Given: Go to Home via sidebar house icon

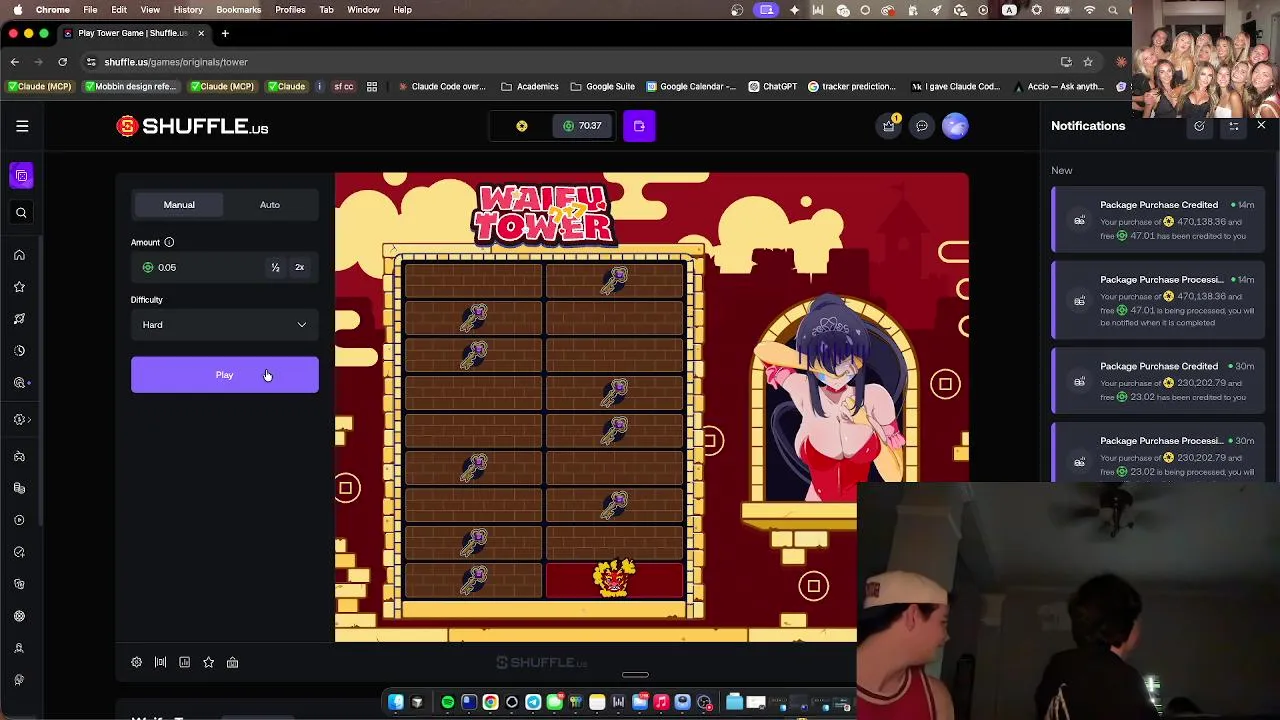Looking at the screenshot, I should (19, 255).
